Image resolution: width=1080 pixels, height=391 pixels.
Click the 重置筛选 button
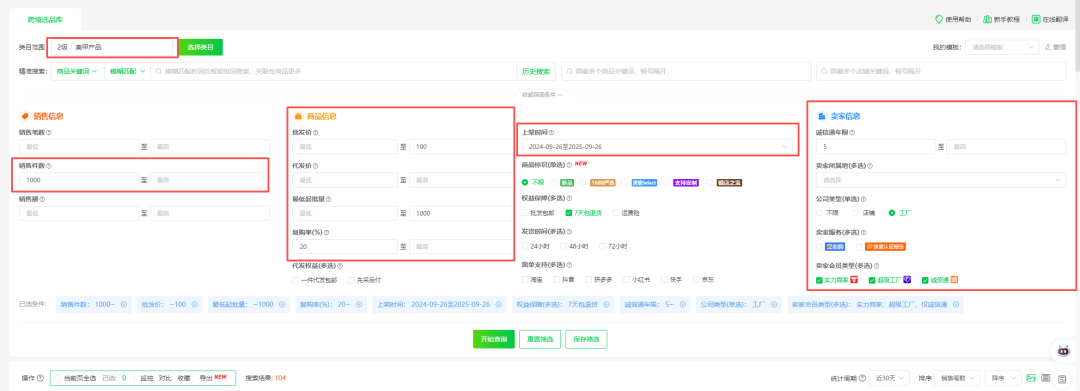[x=540, y=339]
